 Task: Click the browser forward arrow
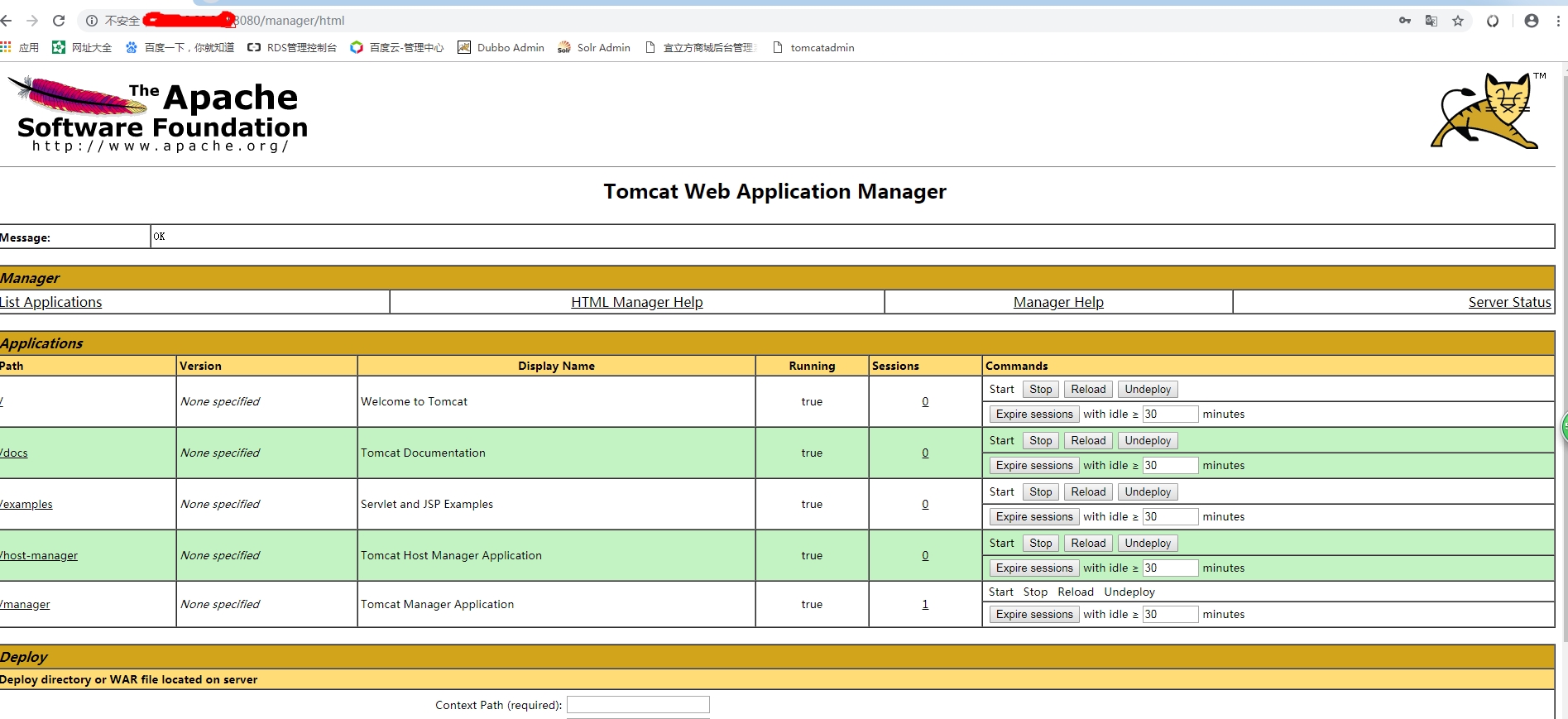tap(32, 21)
